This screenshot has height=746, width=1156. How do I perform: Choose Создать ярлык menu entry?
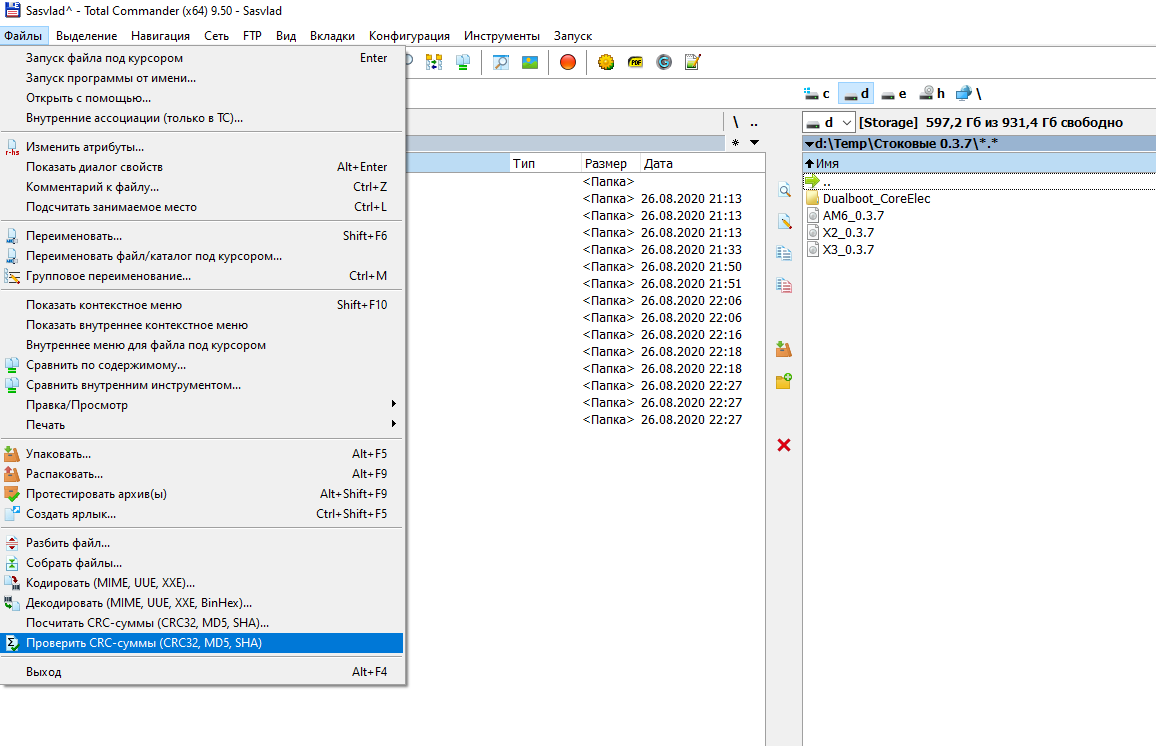coord(202,514)
